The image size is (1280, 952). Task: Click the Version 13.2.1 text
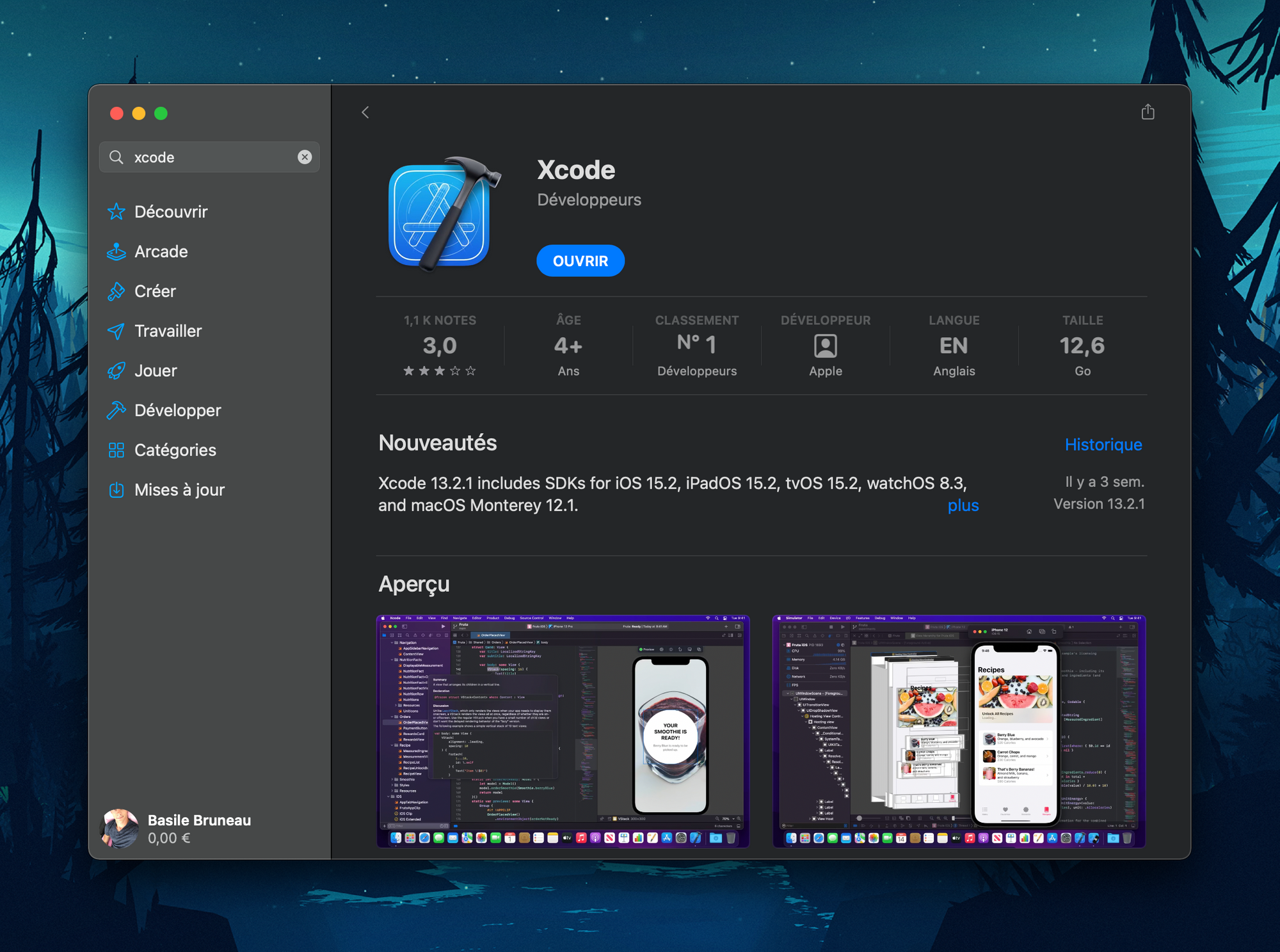tap(1099, 504)
